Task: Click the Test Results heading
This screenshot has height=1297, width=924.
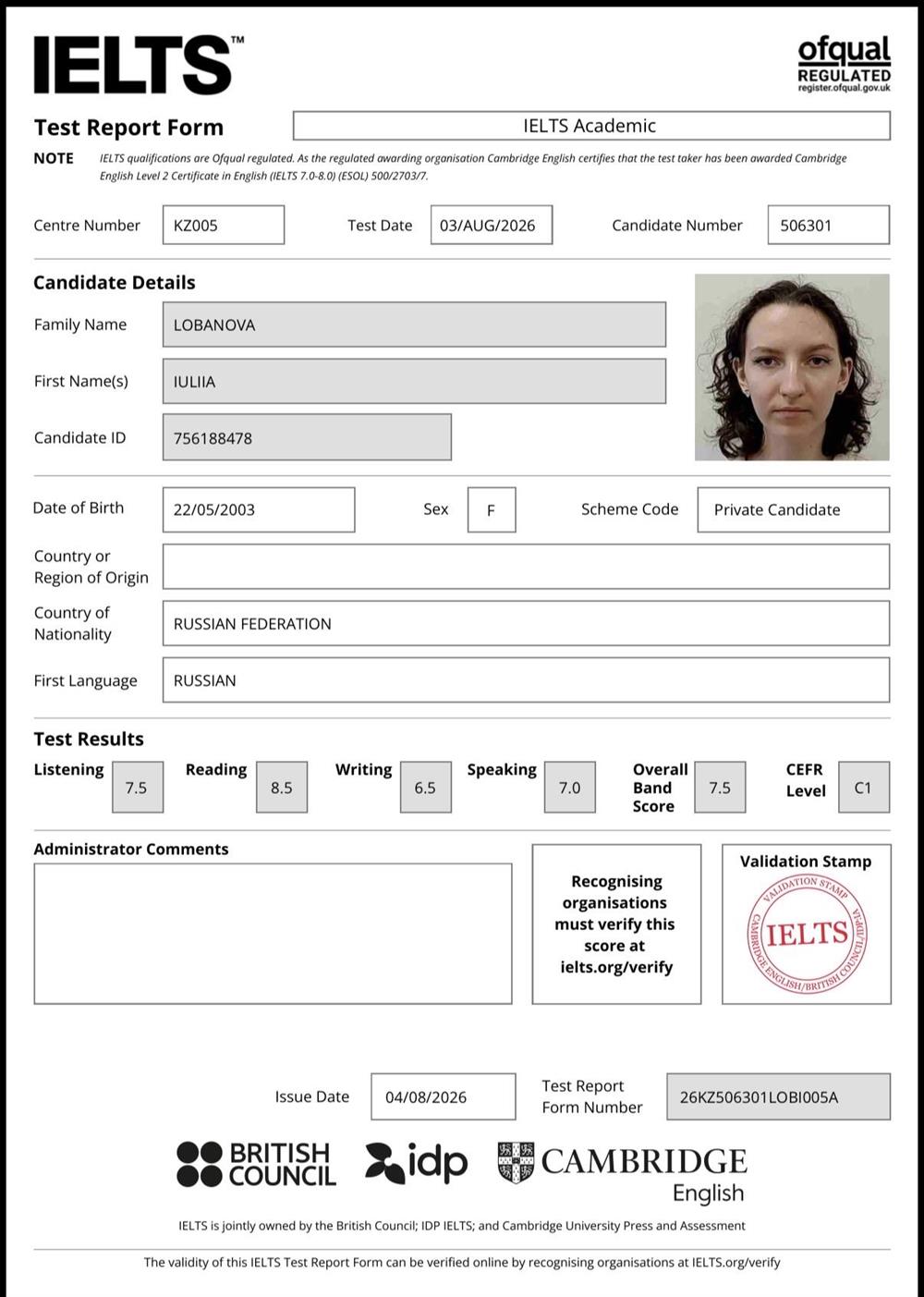Action: (x=89, y=739)
